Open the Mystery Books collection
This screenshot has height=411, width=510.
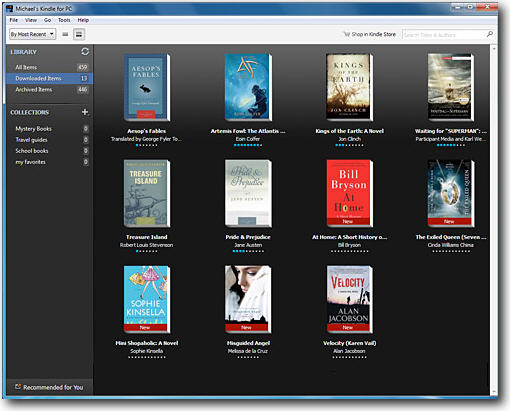pos(49,129)
